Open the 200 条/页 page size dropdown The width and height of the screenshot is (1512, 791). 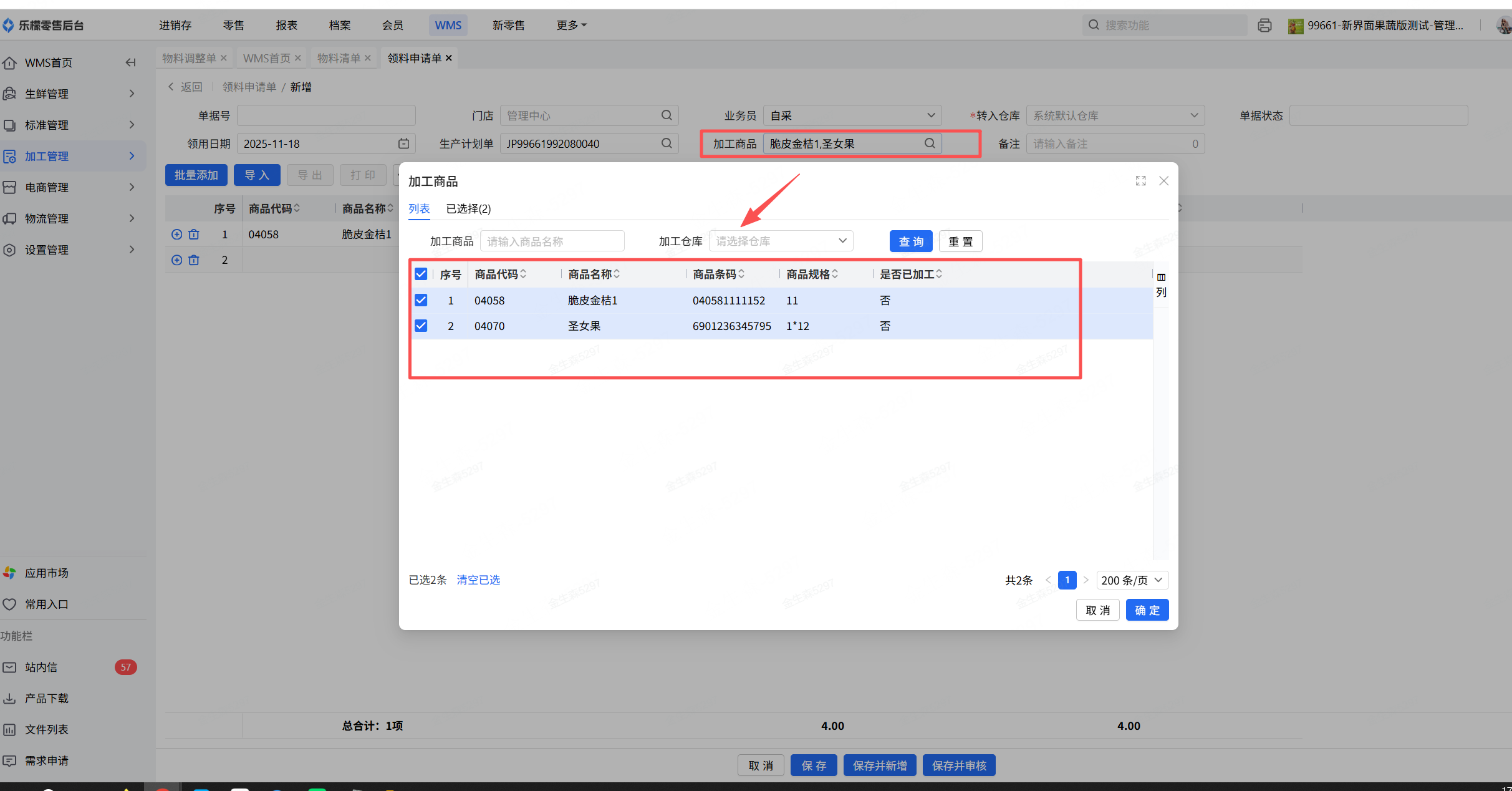[x=1132, y=580]
